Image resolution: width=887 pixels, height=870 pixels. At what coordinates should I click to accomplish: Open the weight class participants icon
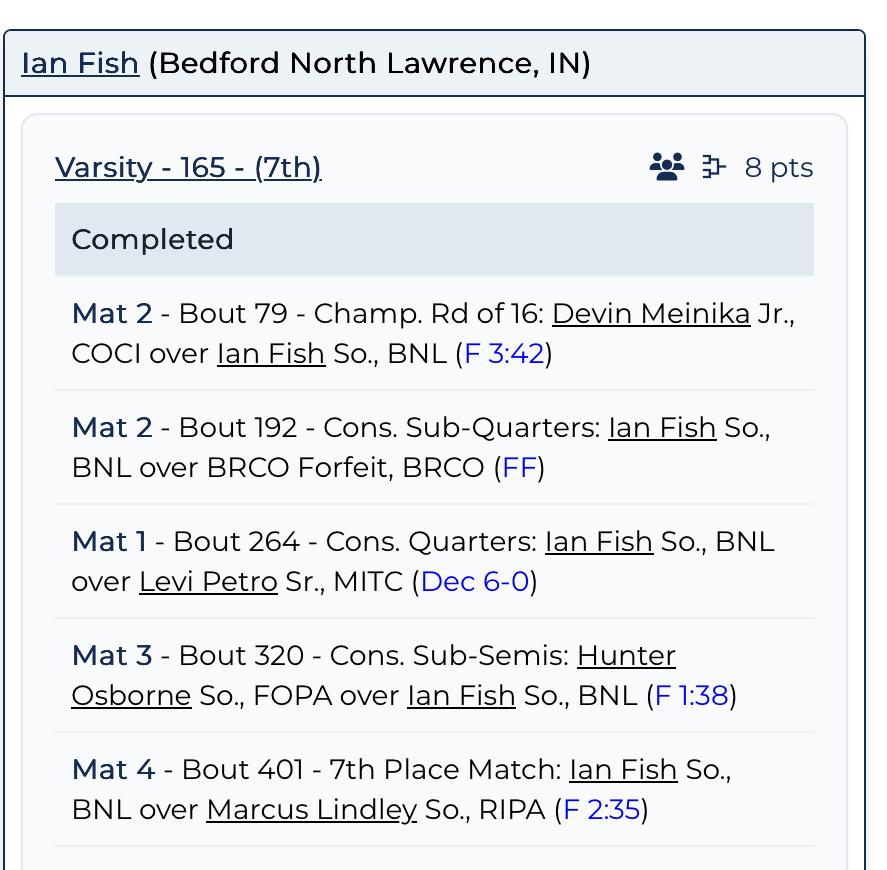[x=667, y=167]
